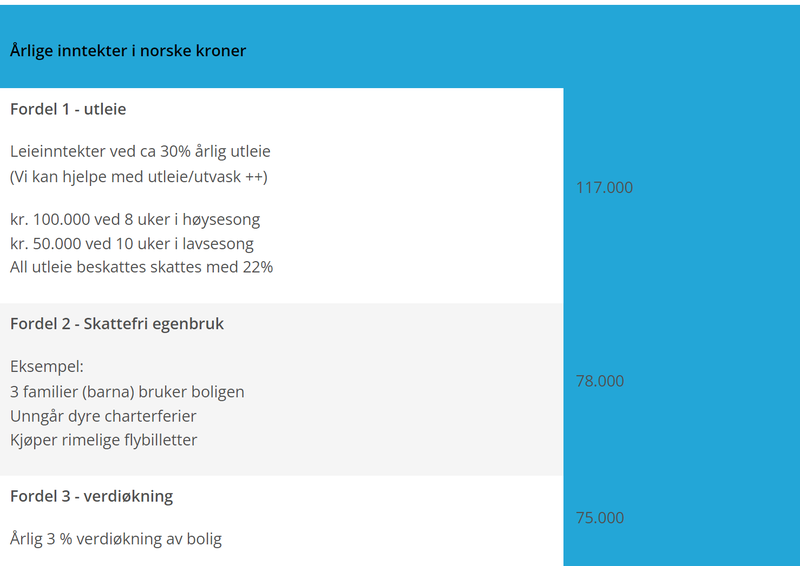Click the "Årlige inntekter i norske kroner" header
This screenshot has width=800, height=566.
128,51
